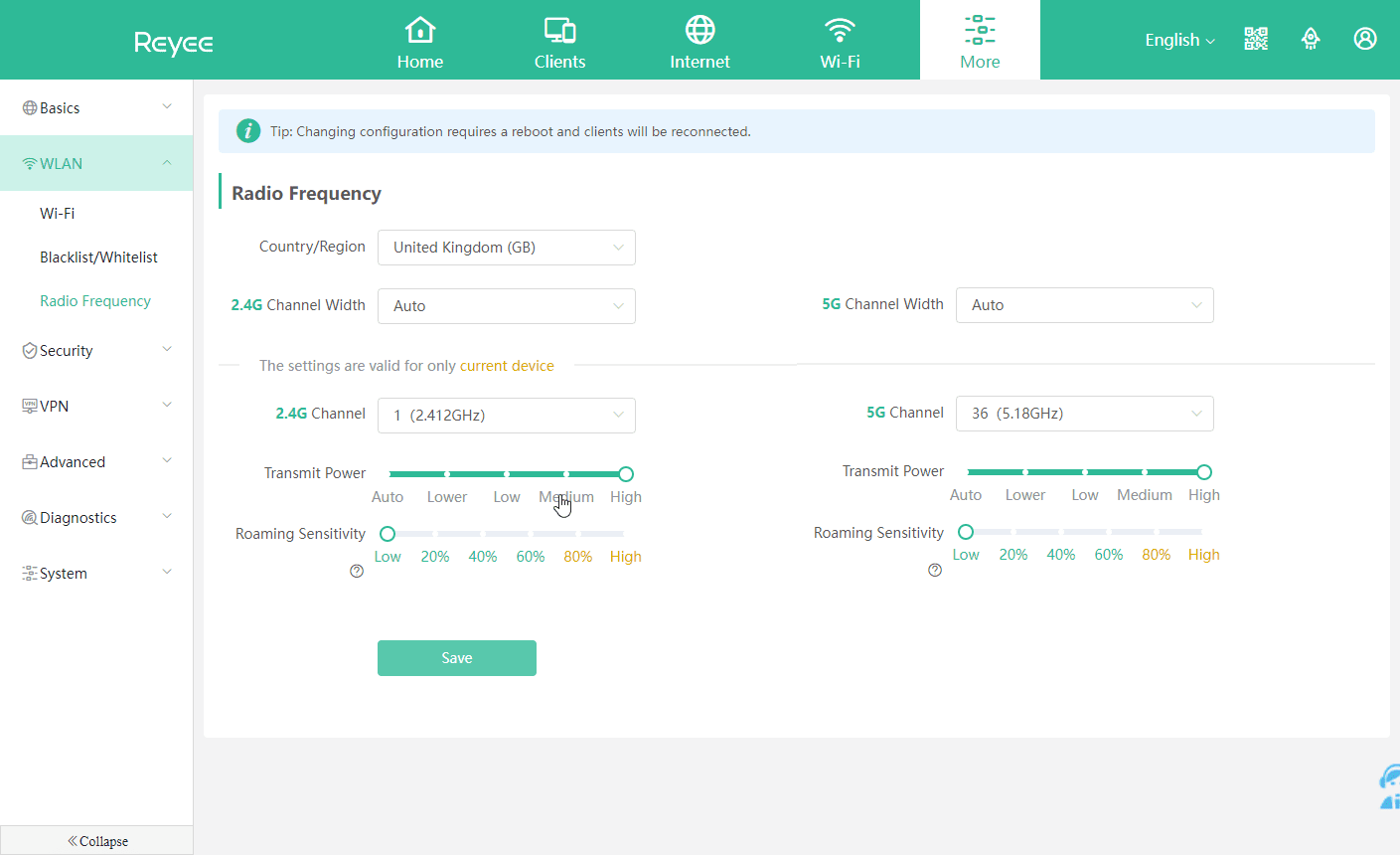Open the 5G Channel dropdown

click(x=1084, y=414)
